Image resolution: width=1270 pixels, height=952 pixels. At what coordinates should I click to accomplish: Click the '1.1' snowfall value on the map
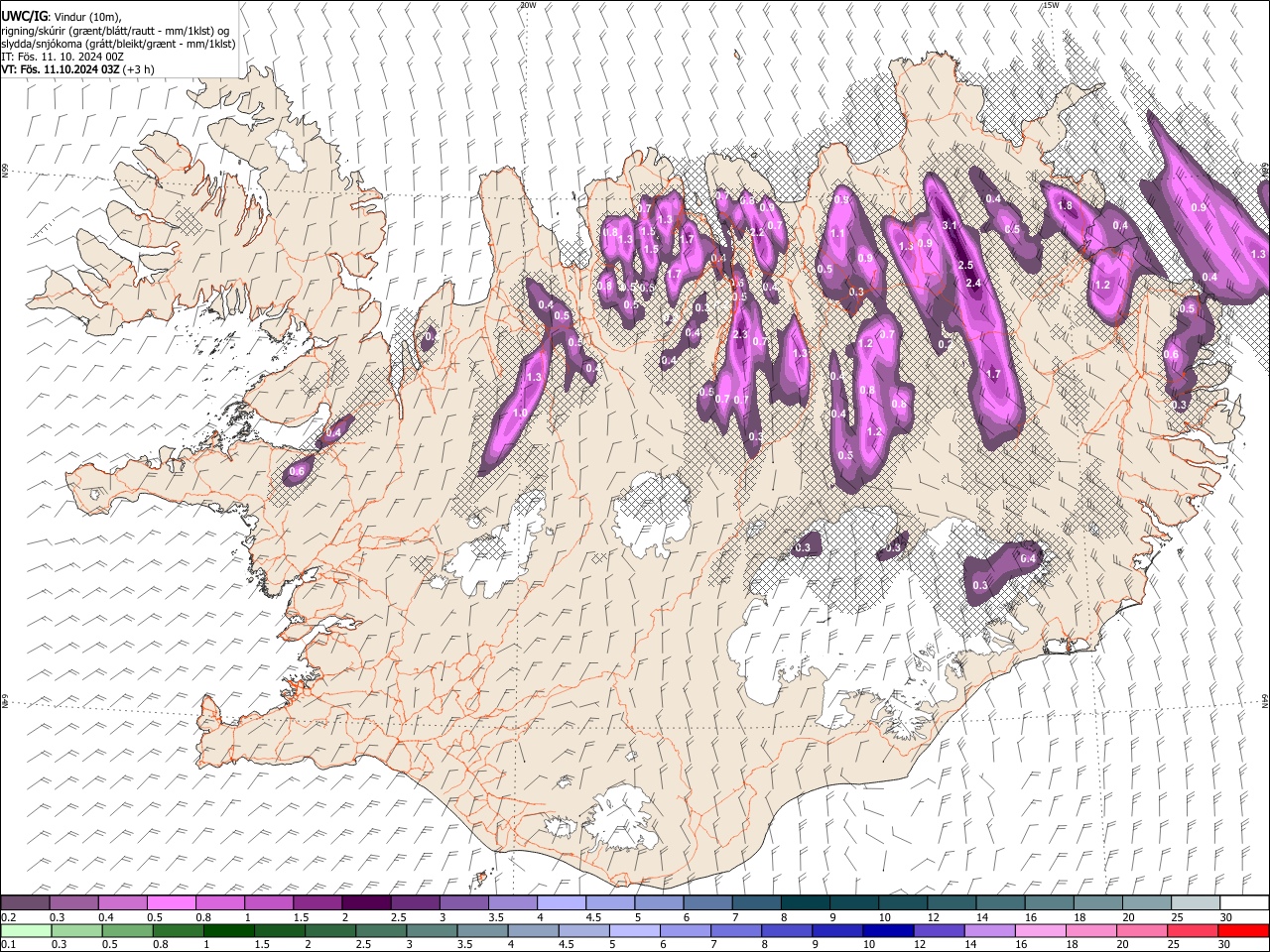[x=837, y=233]
